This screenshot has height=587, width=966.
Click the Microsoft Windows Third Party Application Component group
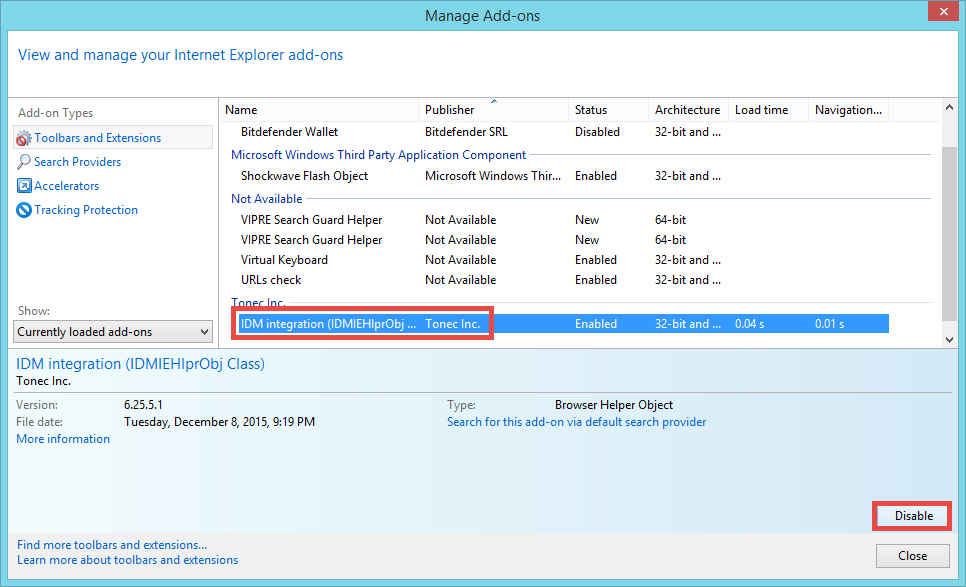(378, 155)
